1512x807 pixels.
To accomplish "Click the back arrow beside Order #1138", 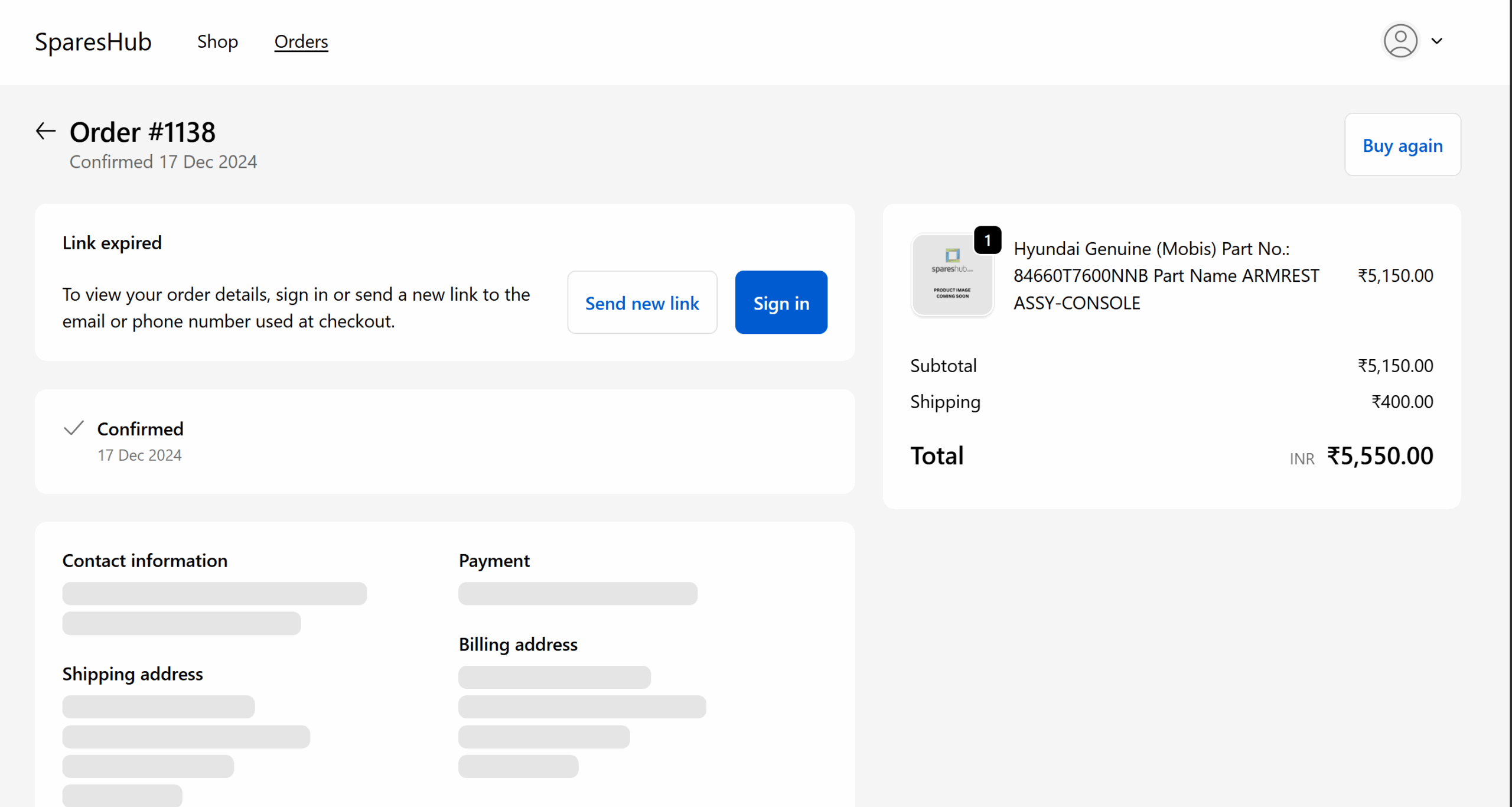I will click(x=45, y=131).
